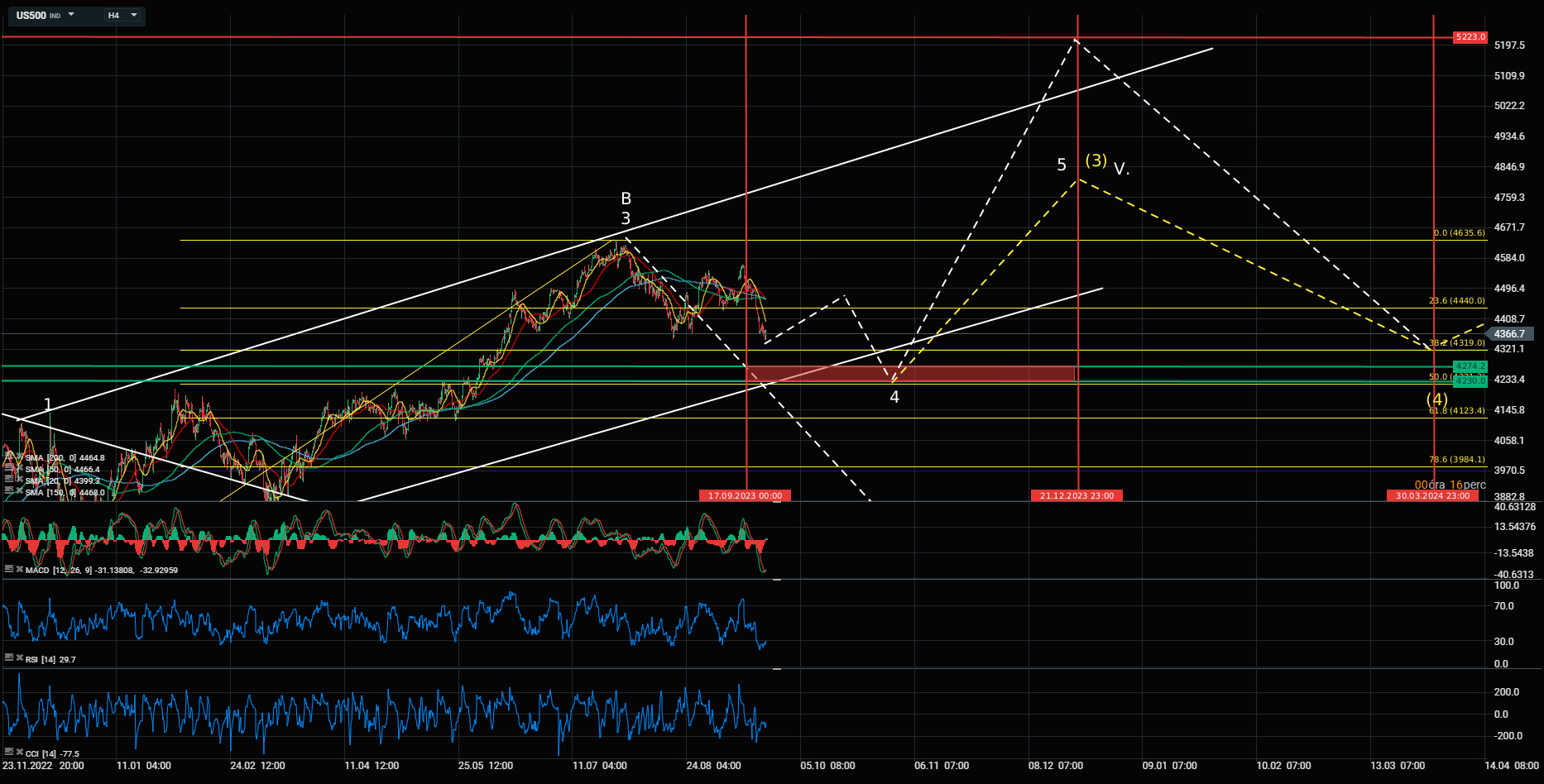Viewport: 1544px width, 784px height.
Task: Remove the RSI indicator with its X icon
Action: coord(19,658)
